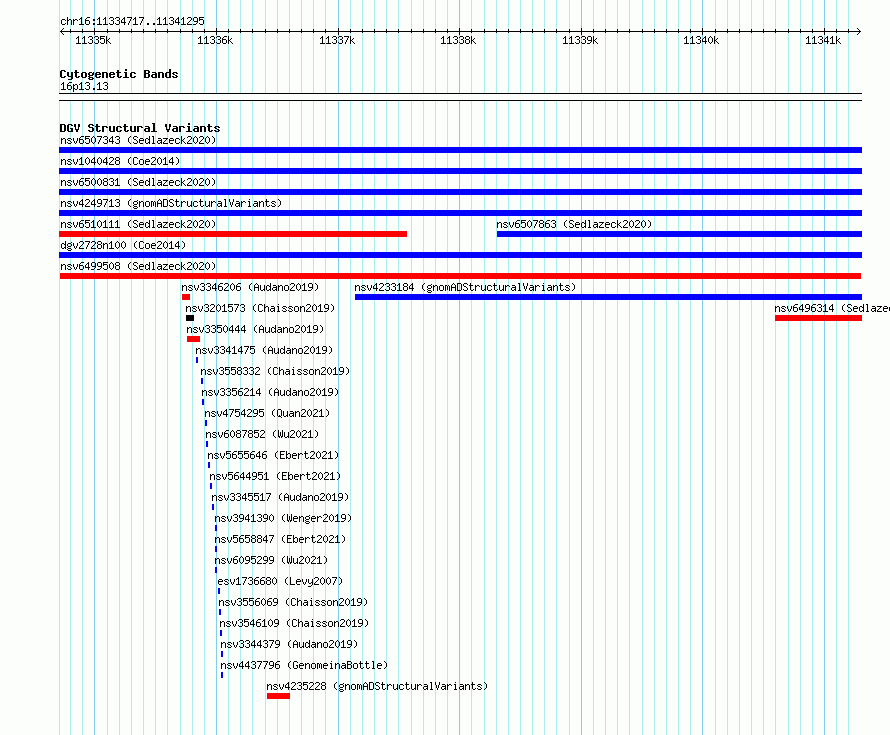Open nsv4437796 (GenomeinaBottle) label
890x735 pixels.
click(x=304, y=665)
